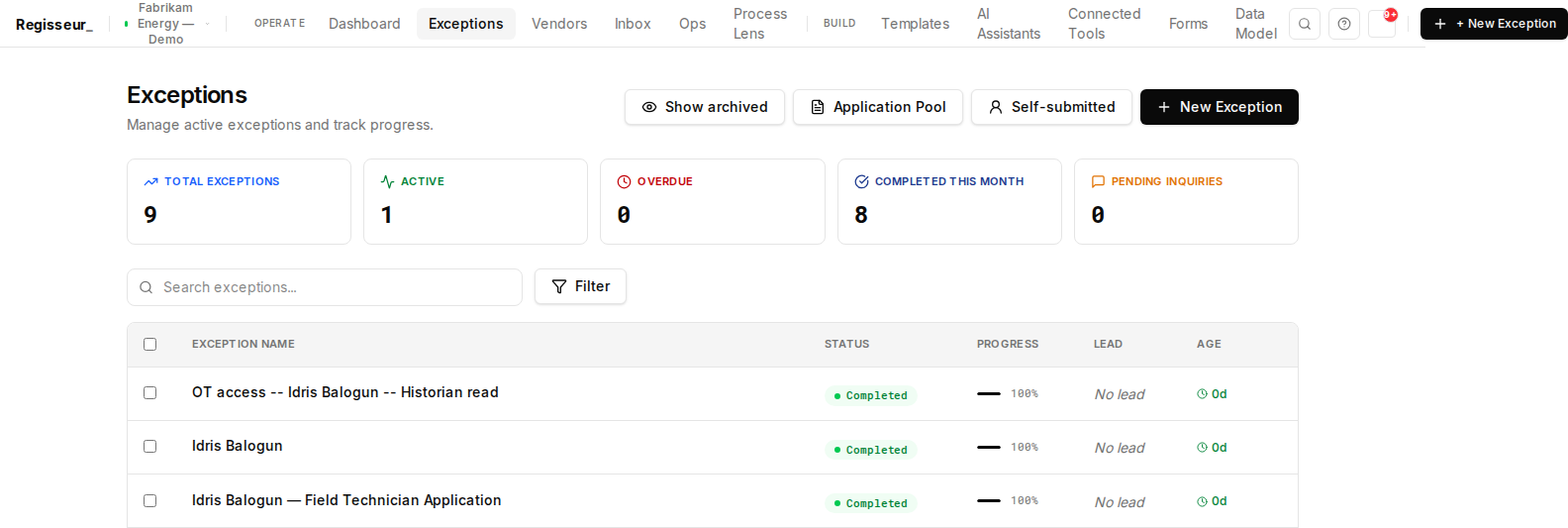Go to the Vendors tab
Screen dimensions: 1568x528
[559, 24]
